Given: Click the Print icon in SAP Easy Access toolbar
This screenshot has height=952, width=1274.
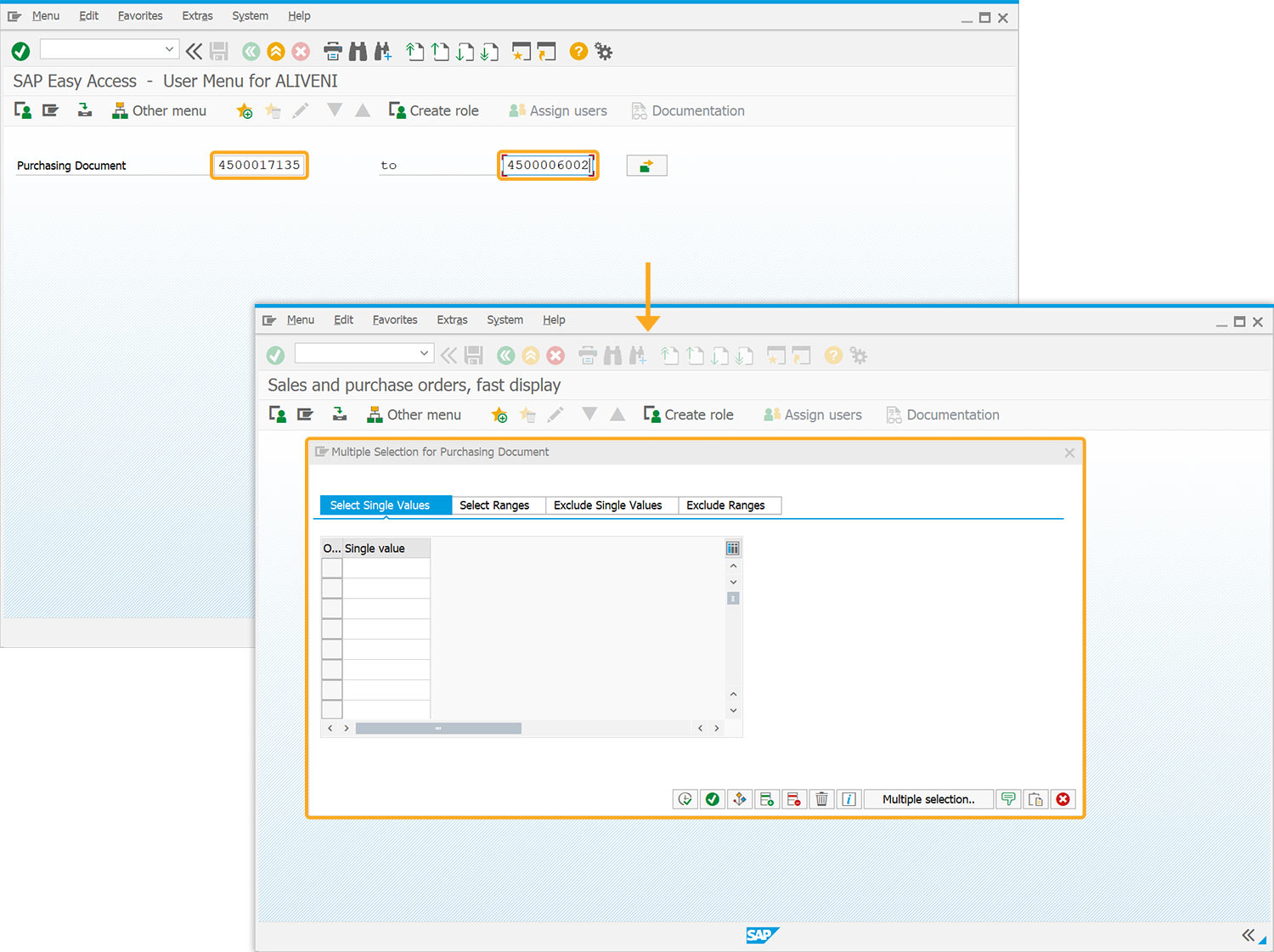Looking at the screenshot, I should pyautogui.click(x=333, y=52).
